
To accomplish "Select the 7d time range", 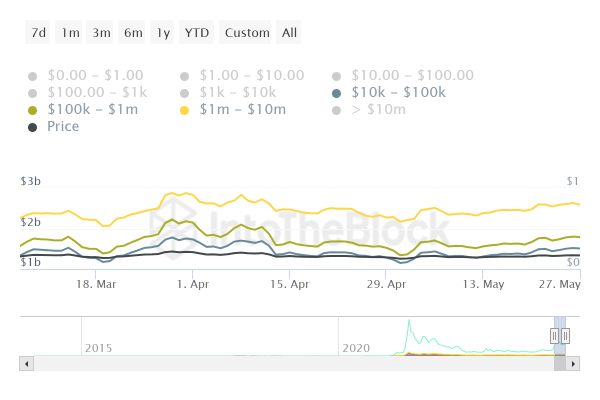I will pyautogui.click(x=39, y=33).
